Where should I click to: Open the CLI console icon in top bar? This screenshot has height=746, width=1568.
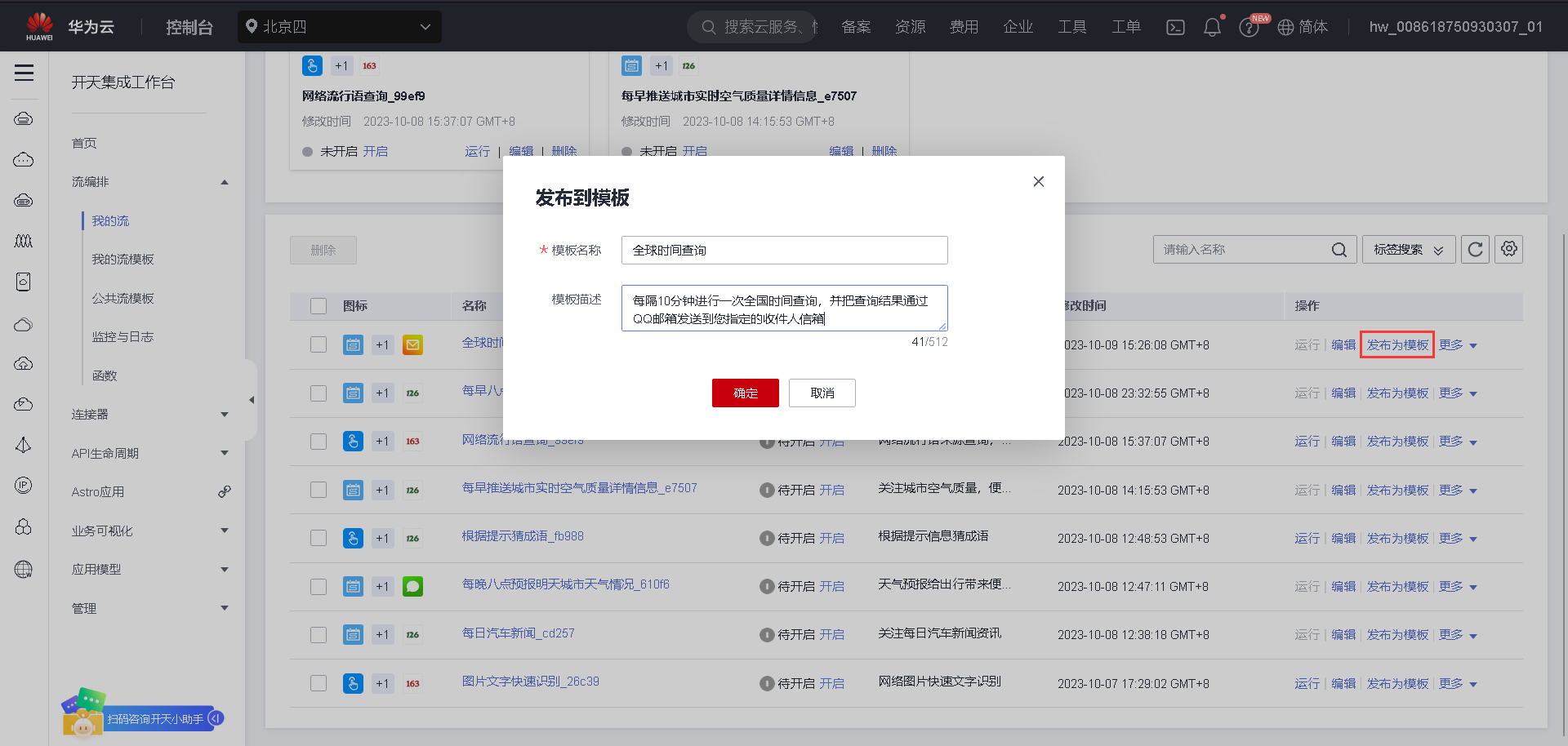(x=1175, y=27)
